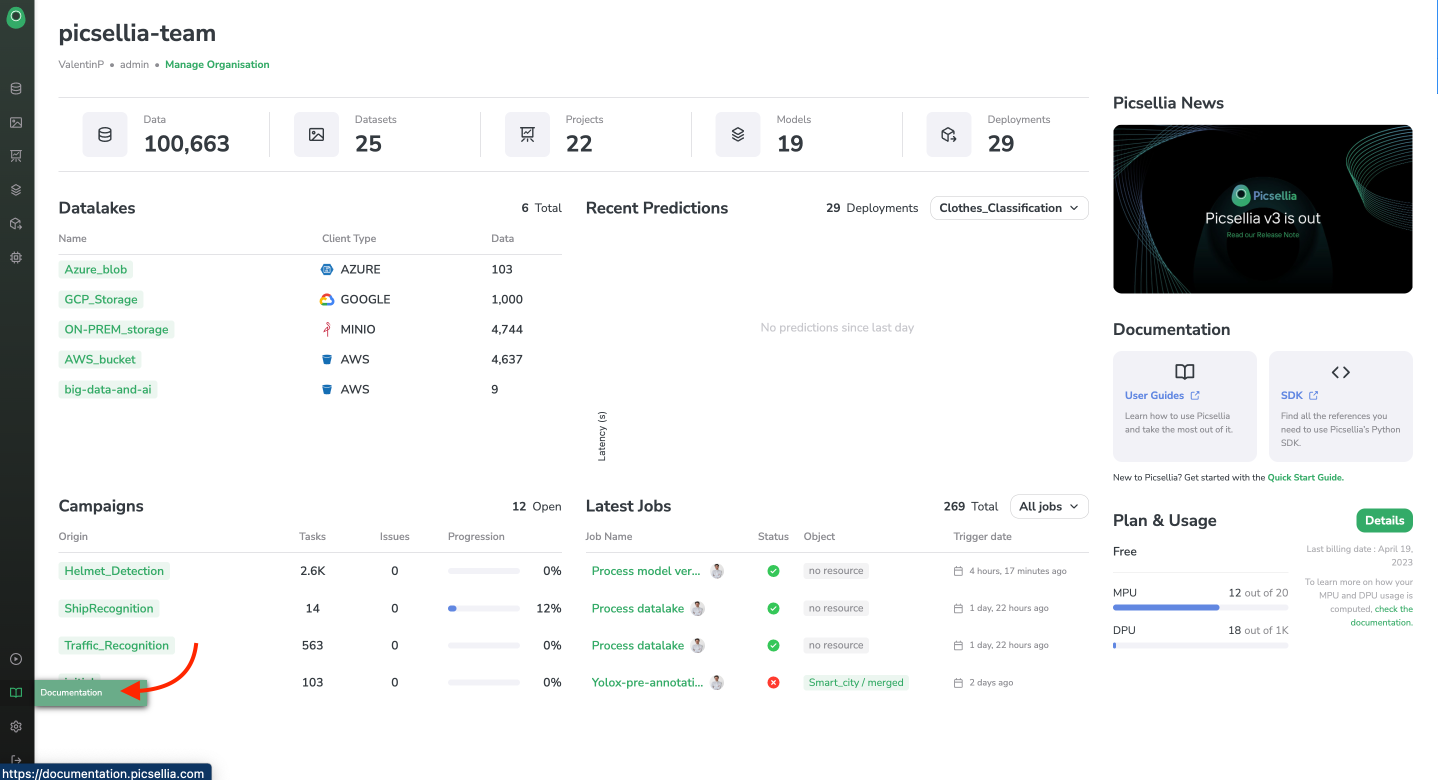The height and width of the screenshot is (780, 1438).
Task: Click the User Guides book icon
Action: coord(1185,372)
